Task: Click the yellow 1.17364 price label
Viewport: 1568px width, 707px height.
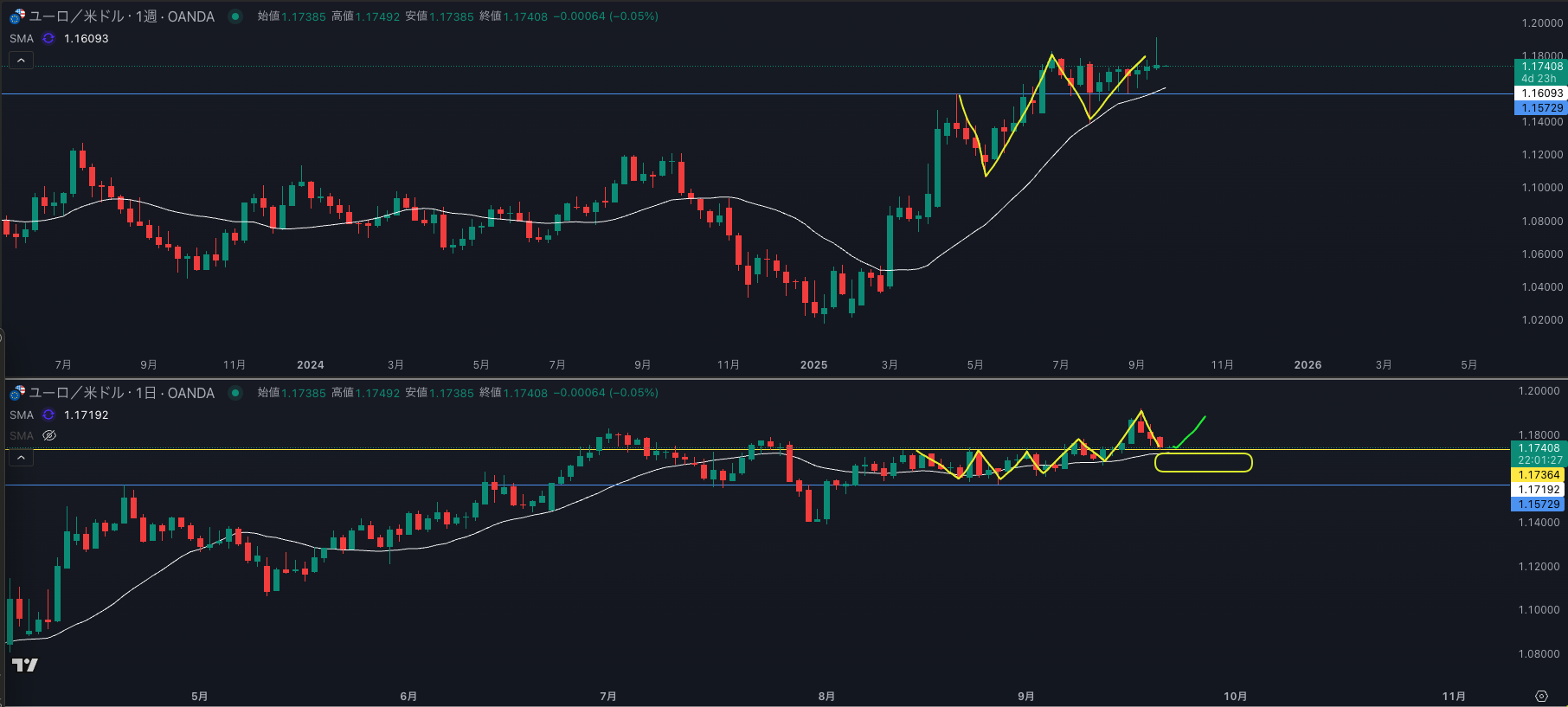Action: [x=1539, y=475]
